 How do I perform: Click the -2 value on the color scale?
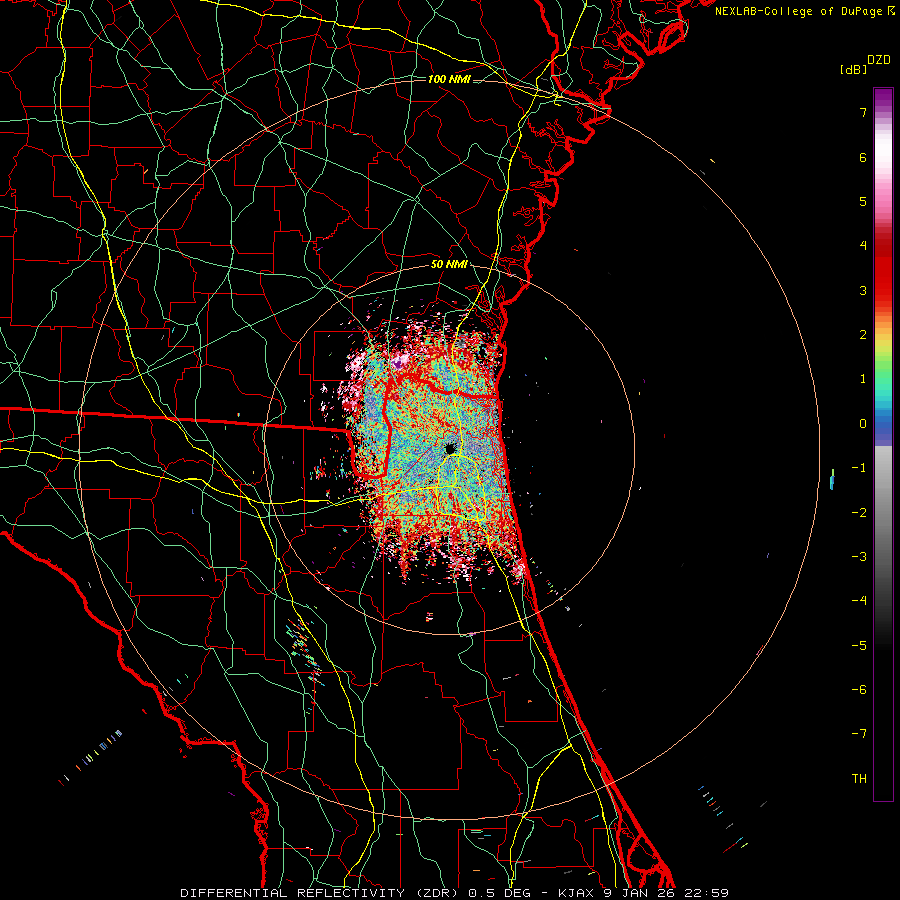pyautogui.click(x=859, y=513)
